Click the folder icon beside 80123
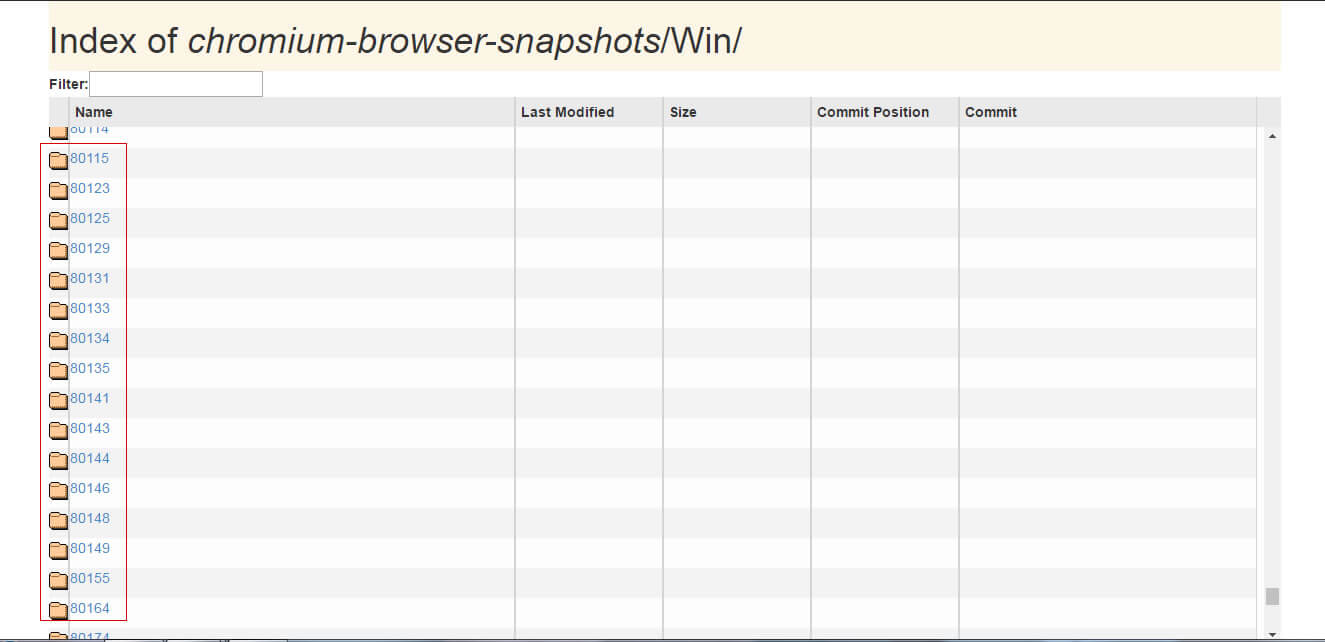 (x=59, y=190)
